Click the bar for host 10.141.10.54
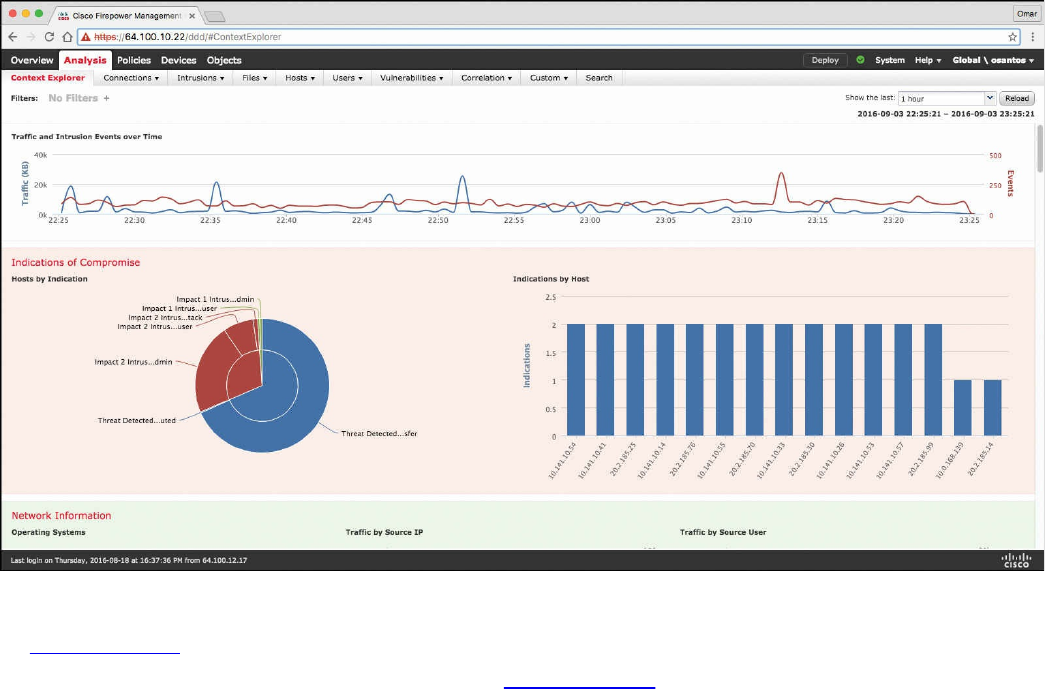Screen dimensions: 1045x689 [576, 380]
